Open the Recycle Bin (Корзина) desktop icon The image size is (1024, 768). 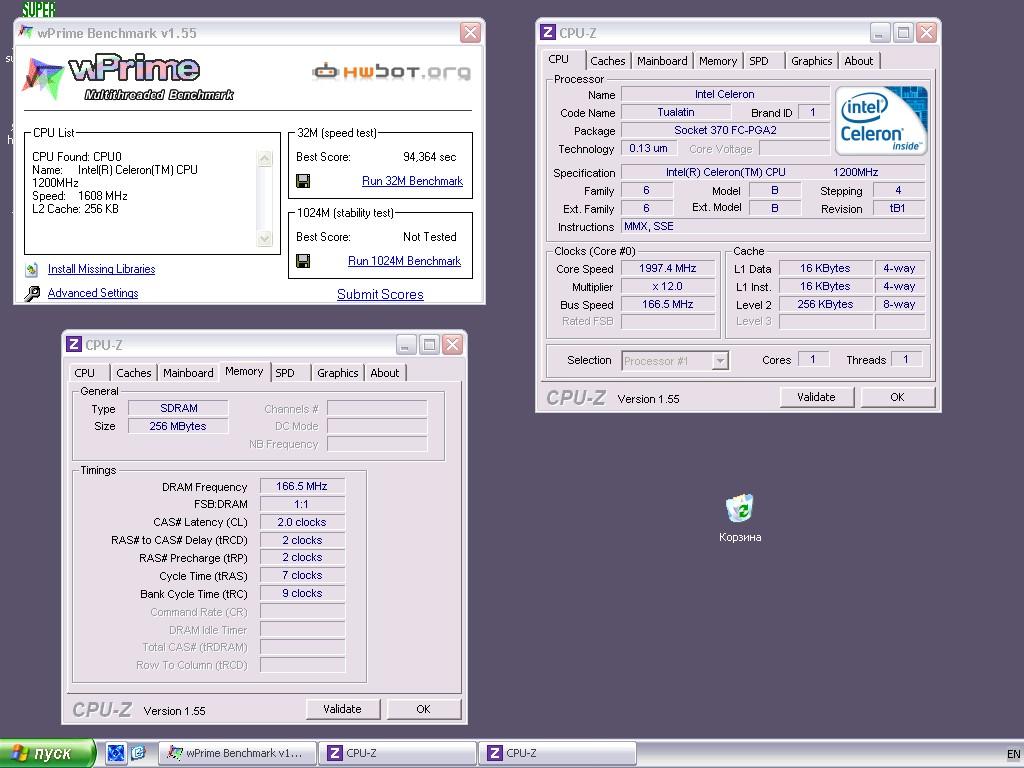pyautogui.click(x=739, y=508)
